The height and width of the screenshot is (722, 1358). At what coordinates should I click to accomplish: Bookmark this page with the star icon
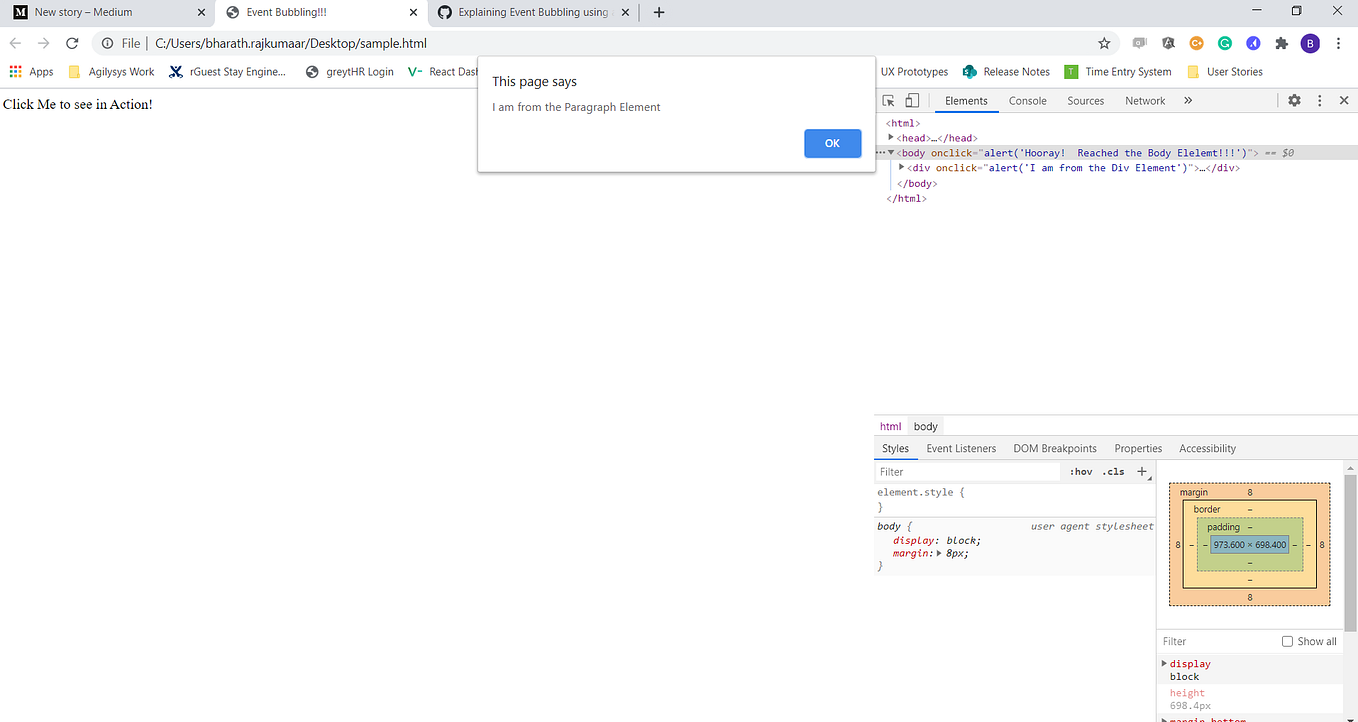pos(1104,43)
